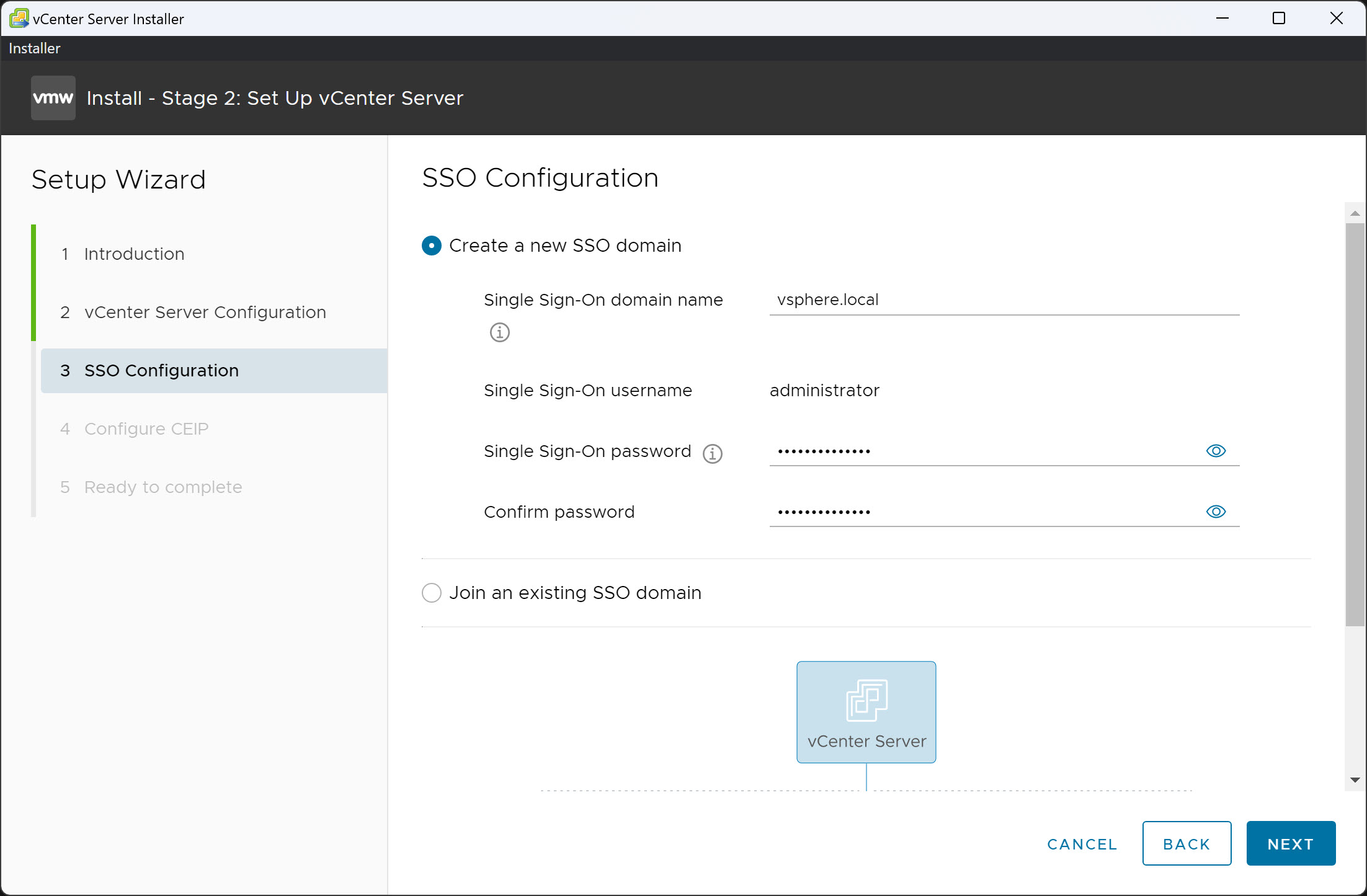Open the Installer menu
Viewport: 1367px width, 896px height.
[x=34, y=48]
